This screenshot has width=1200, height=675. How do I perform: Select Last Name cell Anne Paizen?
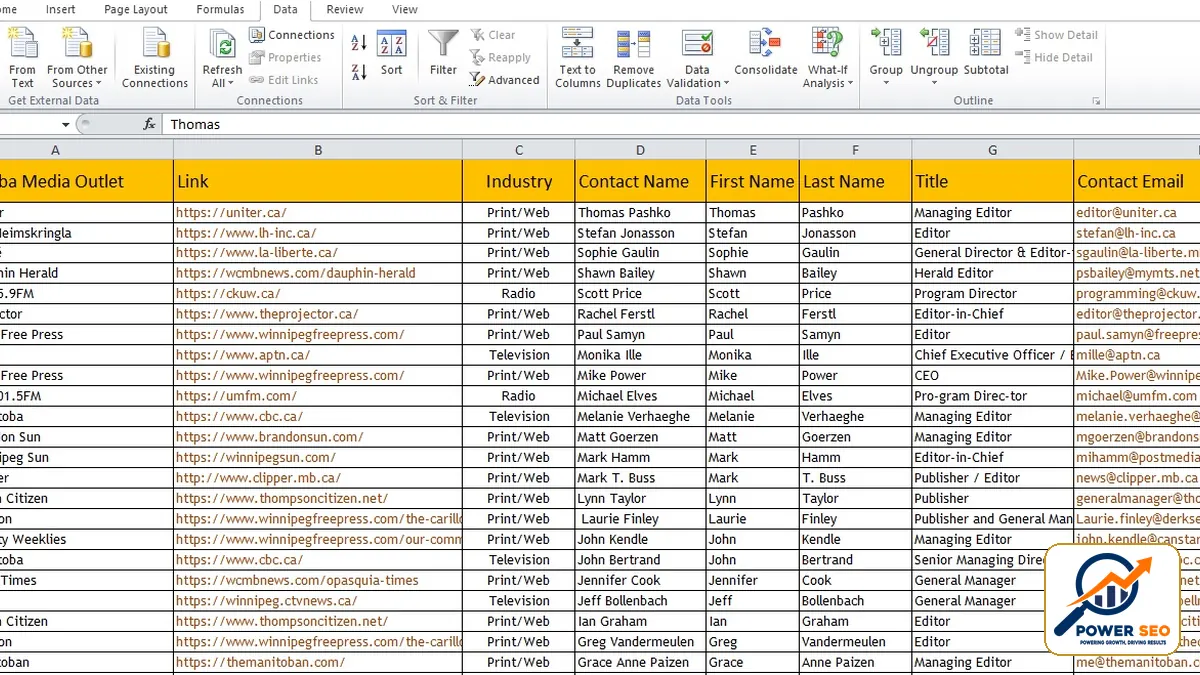[x=855, y=662]
